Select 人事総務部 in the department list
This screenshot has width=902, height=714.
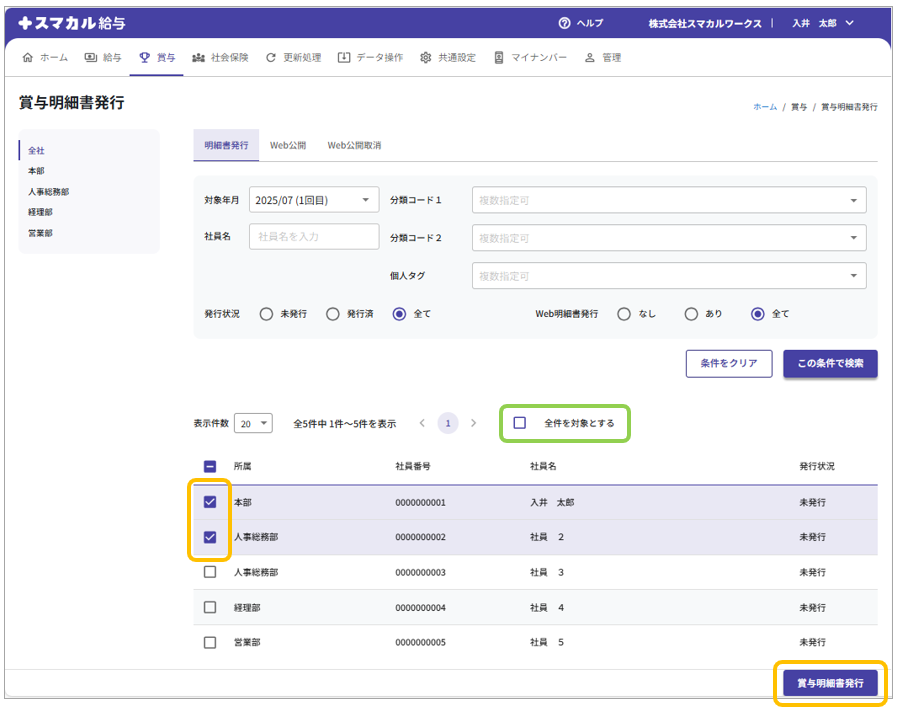(48, 191)
